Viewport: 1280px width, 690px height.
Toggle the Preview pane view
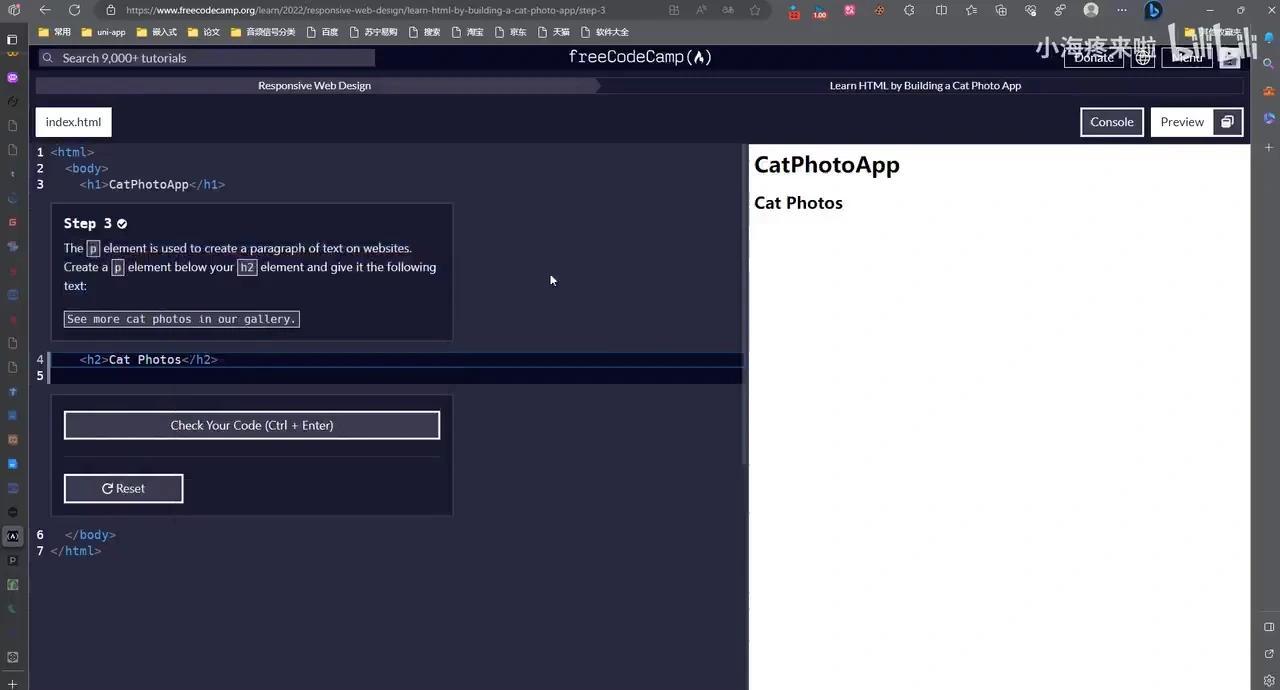[1182, 121]
